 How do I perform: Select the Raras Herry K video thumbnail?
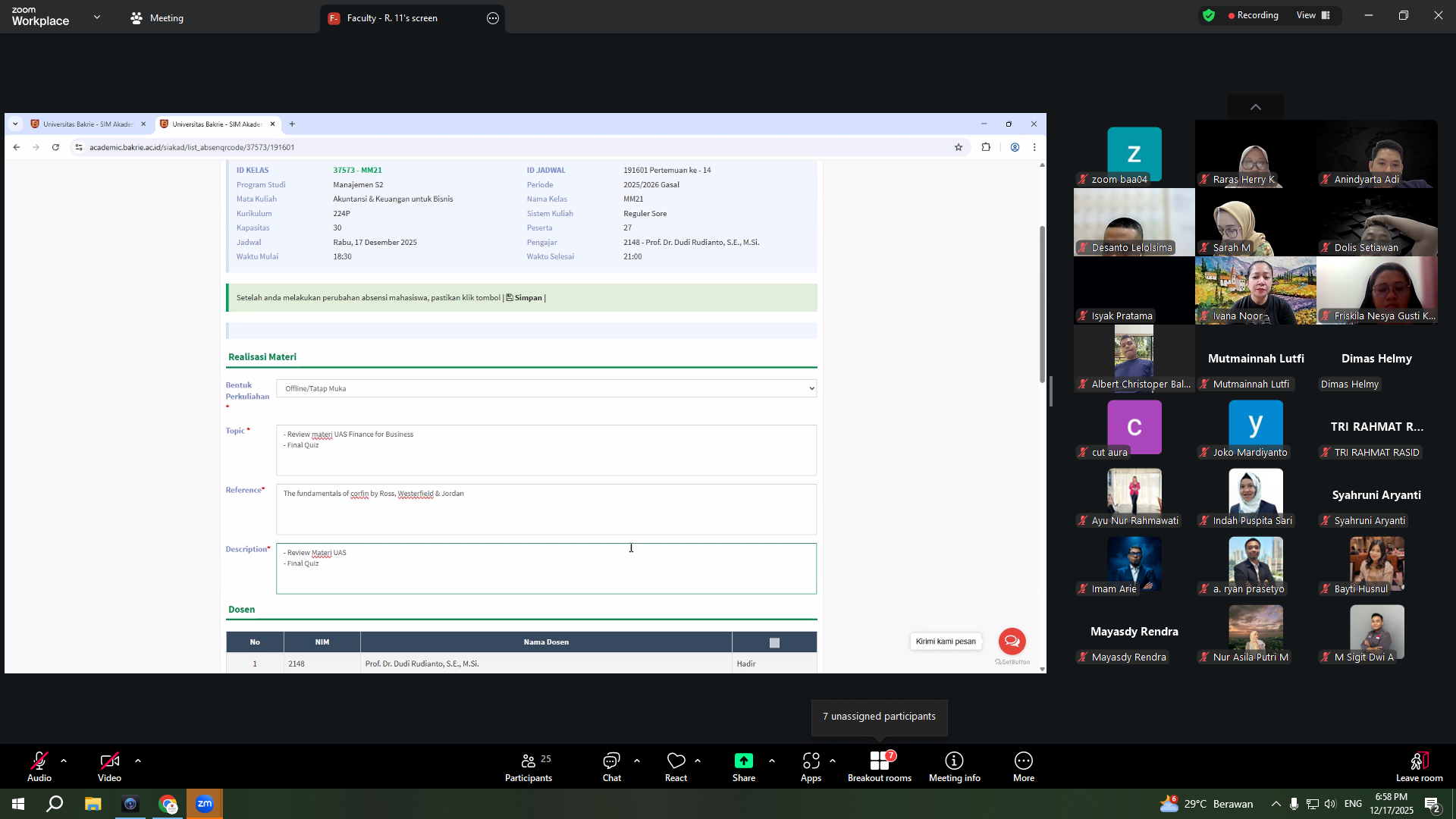pos(1256,154)
